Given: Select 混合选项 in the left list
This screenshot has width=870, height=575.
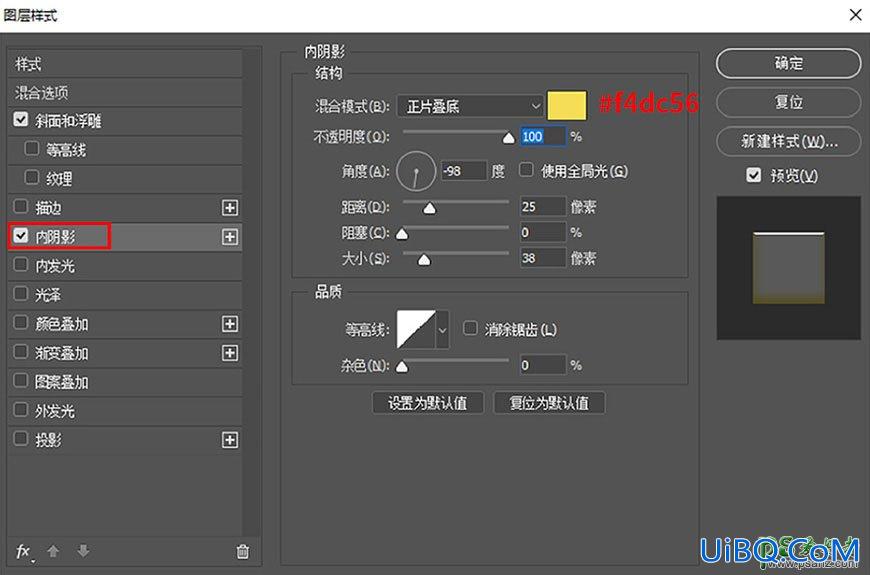Looking at the screenshot, I should pos(125,93).
